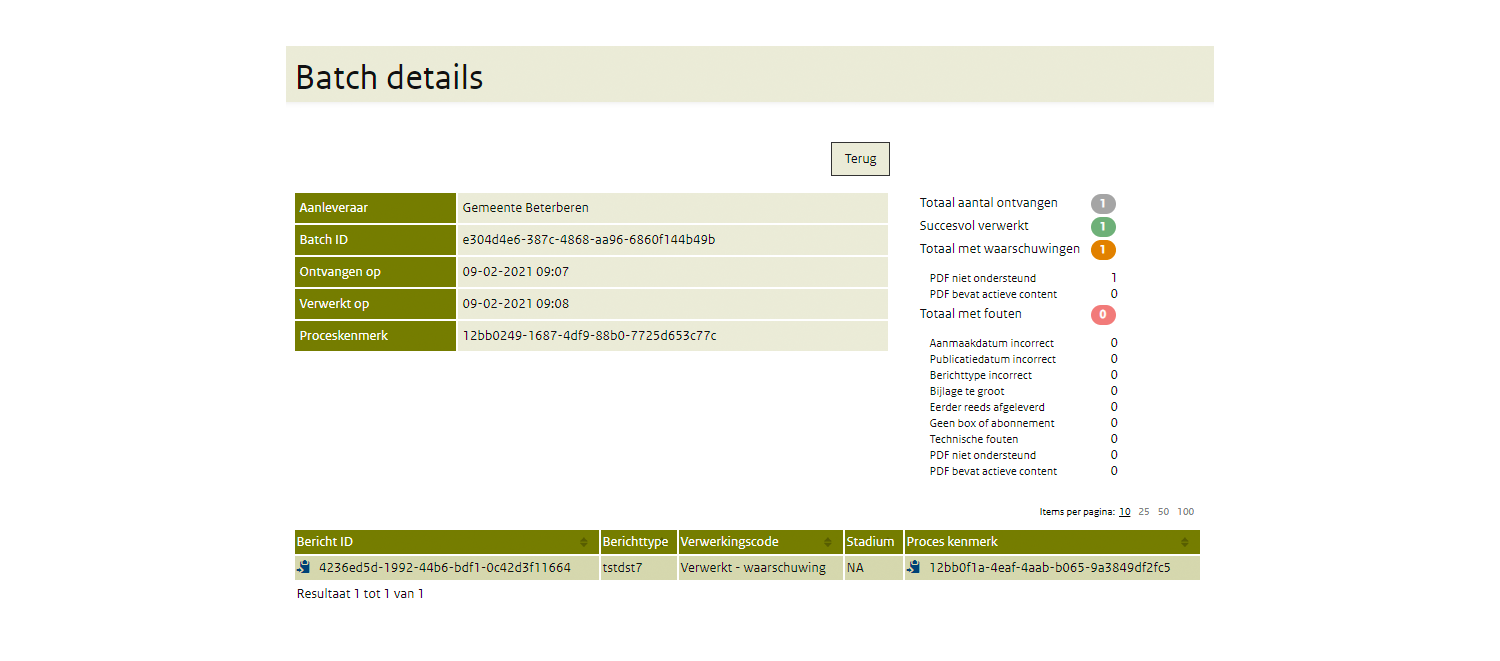Open Proces kenmerk 12bb0f1a-4eaf-4aab-b065-9a3849df2fc5
The image size is (1500, 661).
(1050, 568)
